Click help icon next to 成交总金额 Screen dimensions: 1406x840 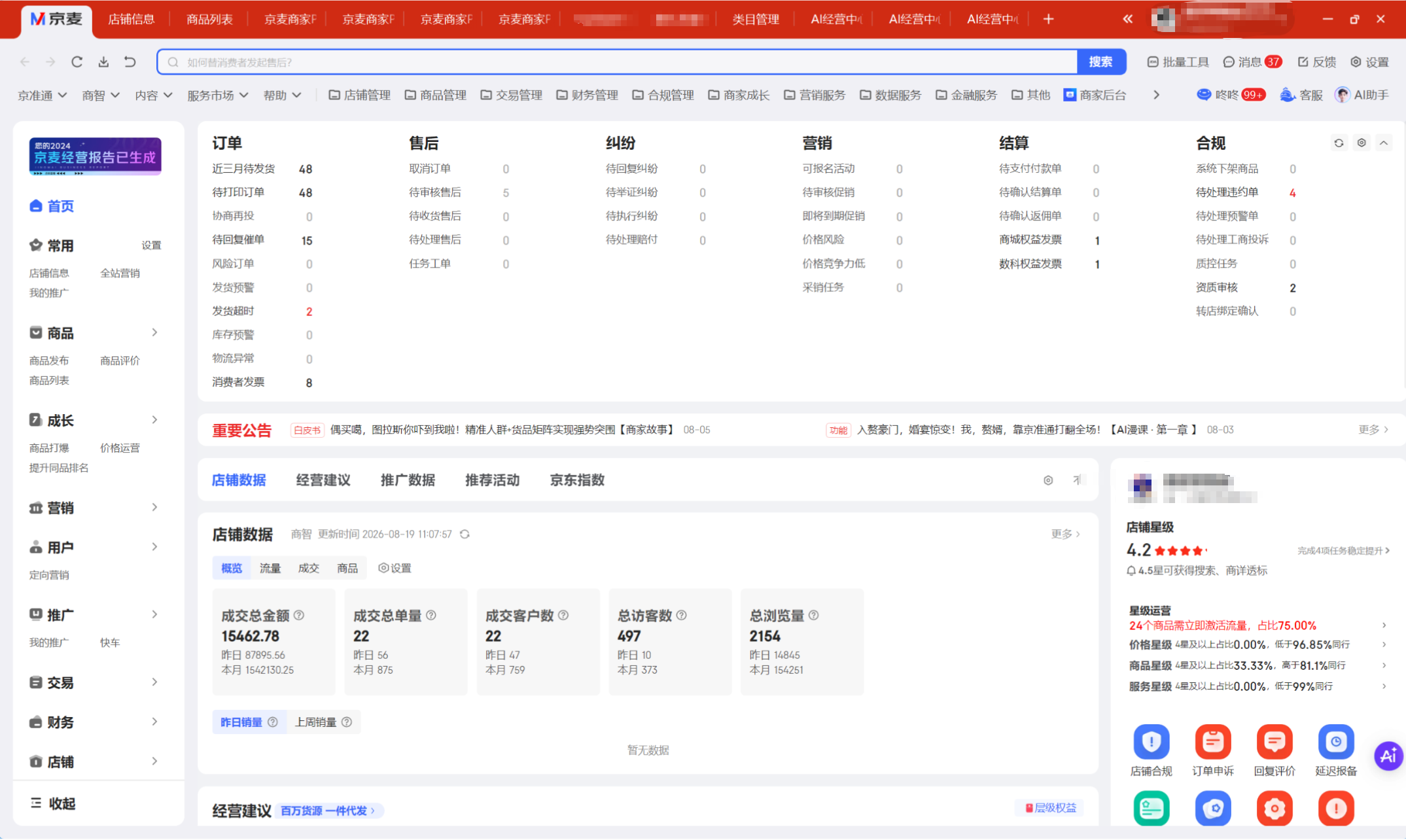click(x=299, y=615)
